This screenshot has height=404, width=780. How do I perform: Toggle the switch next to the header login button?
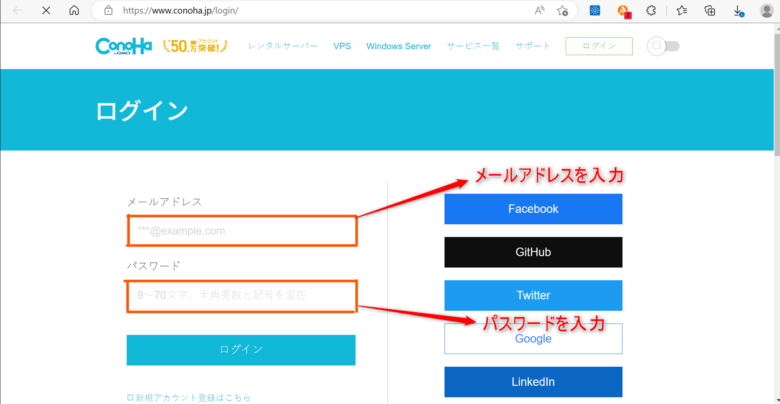[x=663, y=46]
